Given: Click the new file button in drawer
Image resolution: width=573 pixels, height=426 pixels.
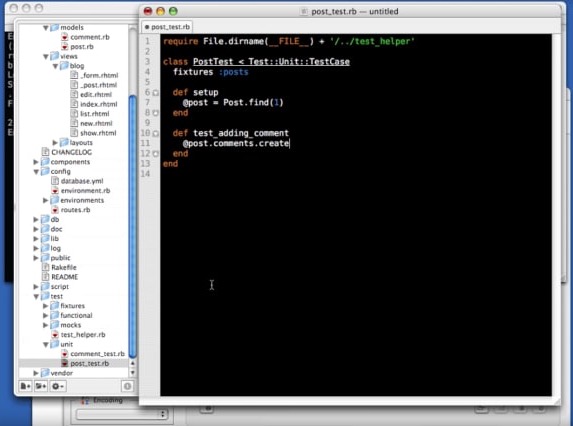Looking at the screenshot, I should click(x=26, y=386).
